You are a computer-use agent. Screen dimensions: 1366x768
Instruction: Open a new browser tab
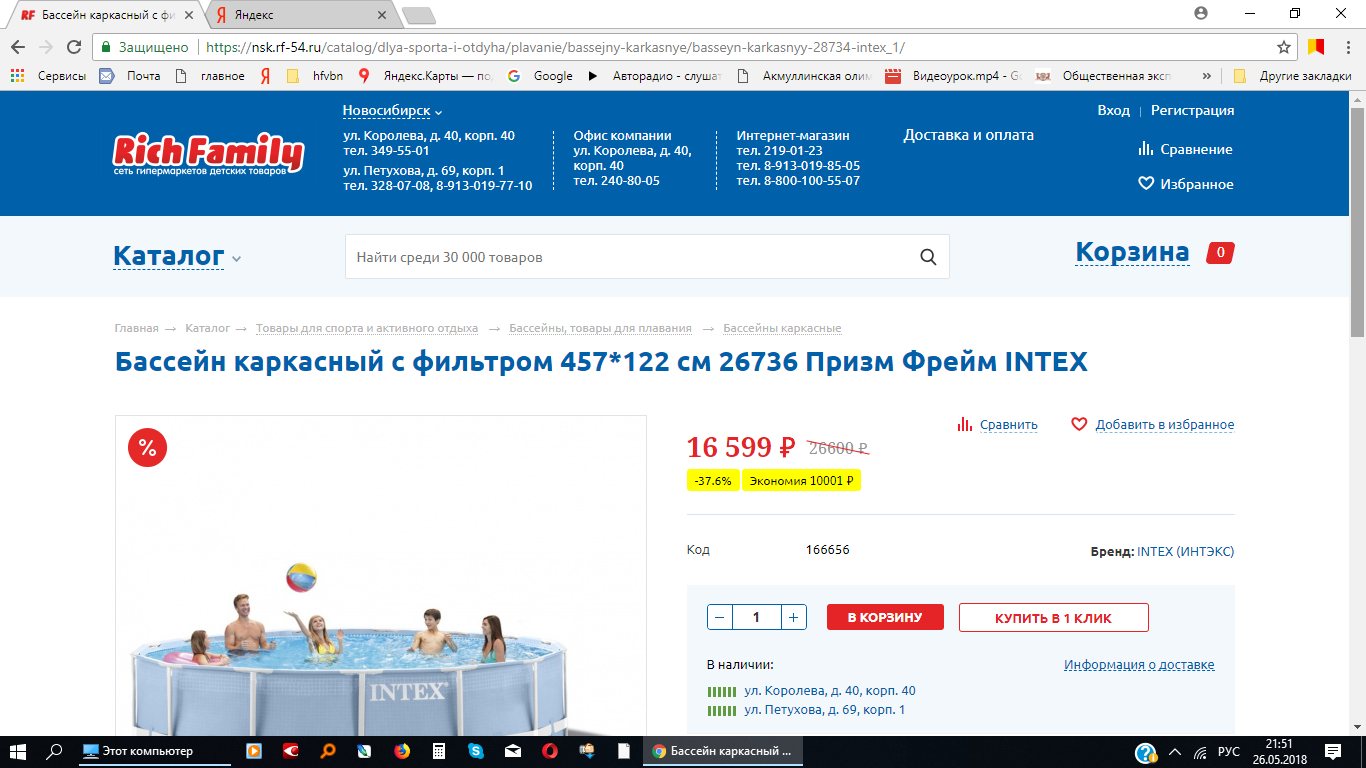(x=418, y=15)
